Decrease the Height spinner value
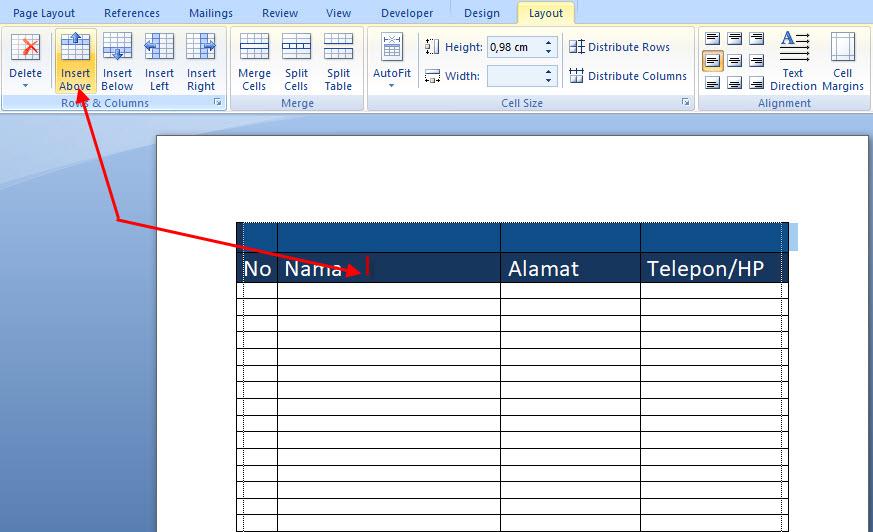The width and height of the screenshot is (873, 532). (548, 52)
